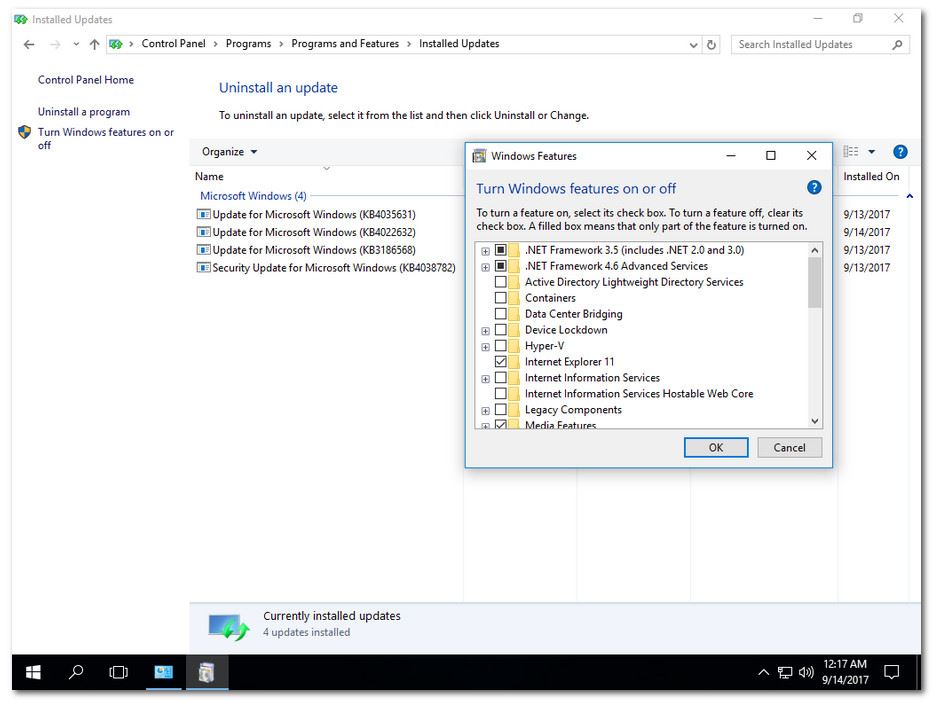
Task: Select Update for Microsoft Windows (KB4035631)
Action: [306, 214]
